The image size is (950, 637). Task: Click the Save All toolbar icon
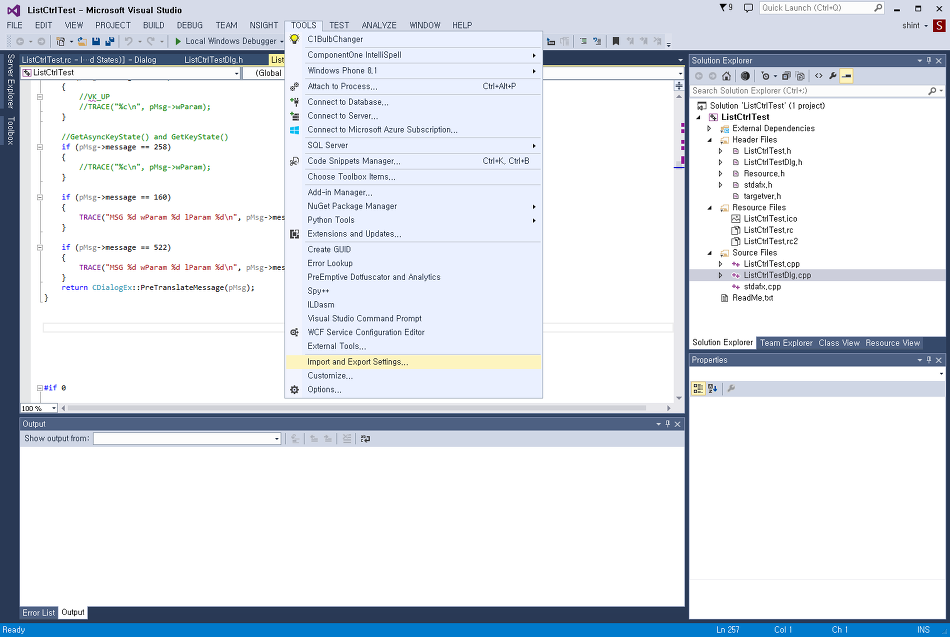point(108,41)
